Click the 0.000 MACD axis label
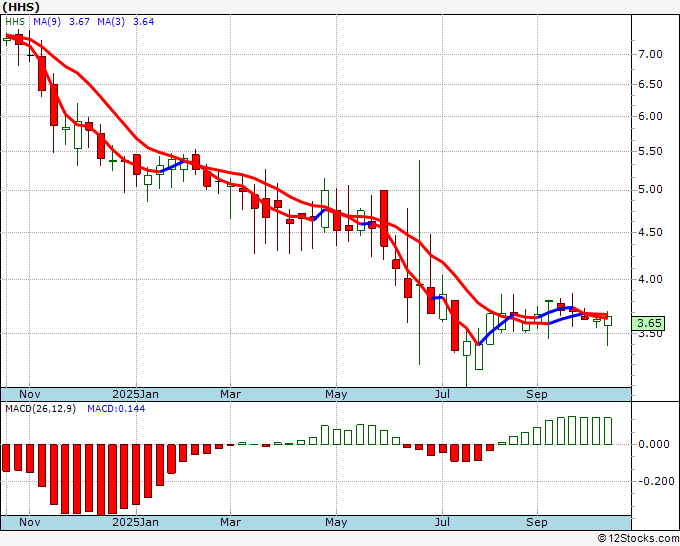The width and height of the screenshot is (680, 546). click(653, 445)
